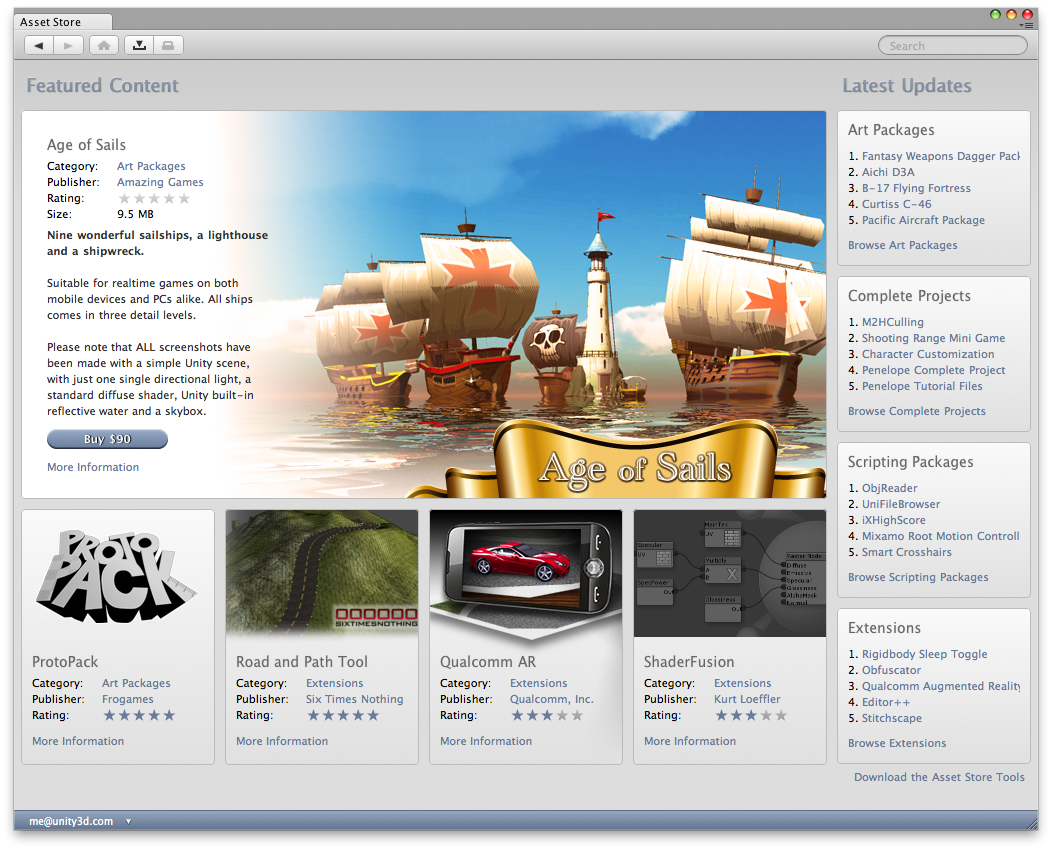Screen dimensions: 1052x850
Task: Open the Road and Path Tool thumbnail
Action: (322, 573)
